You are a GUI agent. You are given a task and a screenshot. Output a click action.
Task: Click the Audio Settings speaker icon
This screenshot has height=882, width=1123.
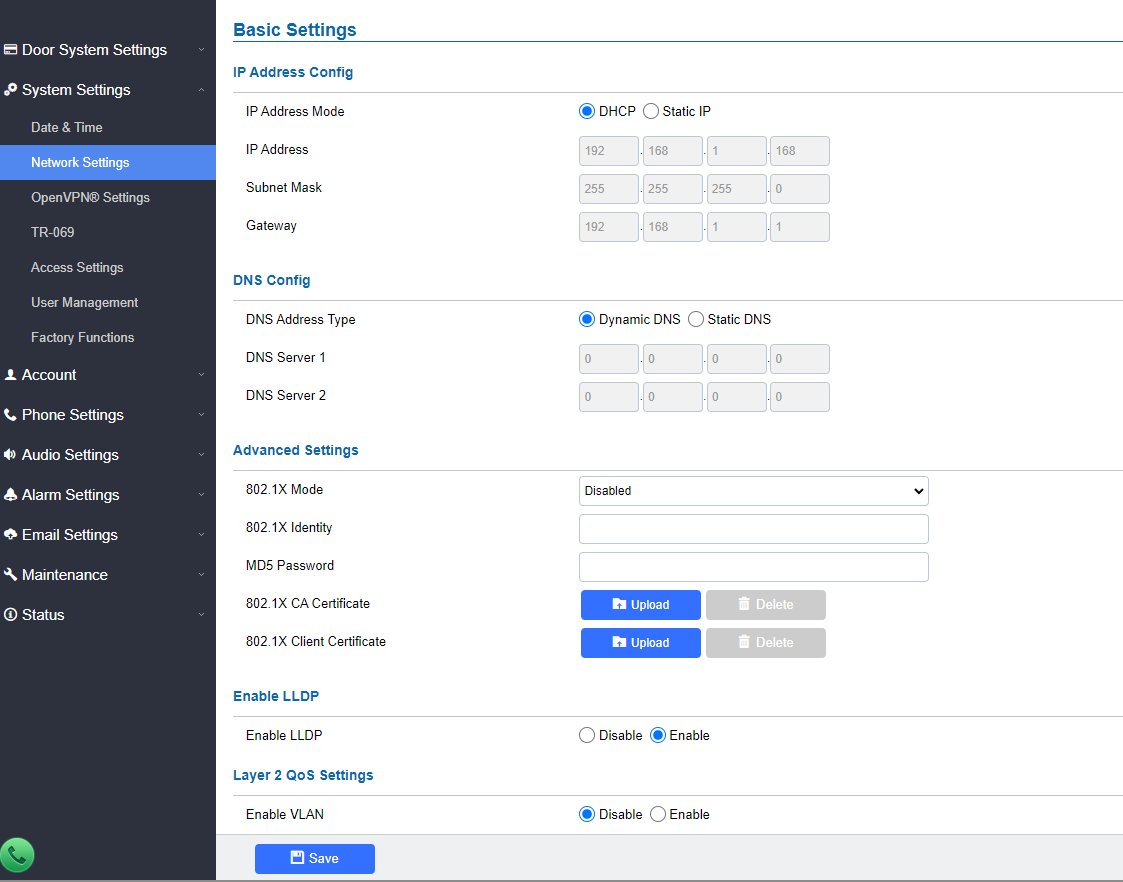10,455
